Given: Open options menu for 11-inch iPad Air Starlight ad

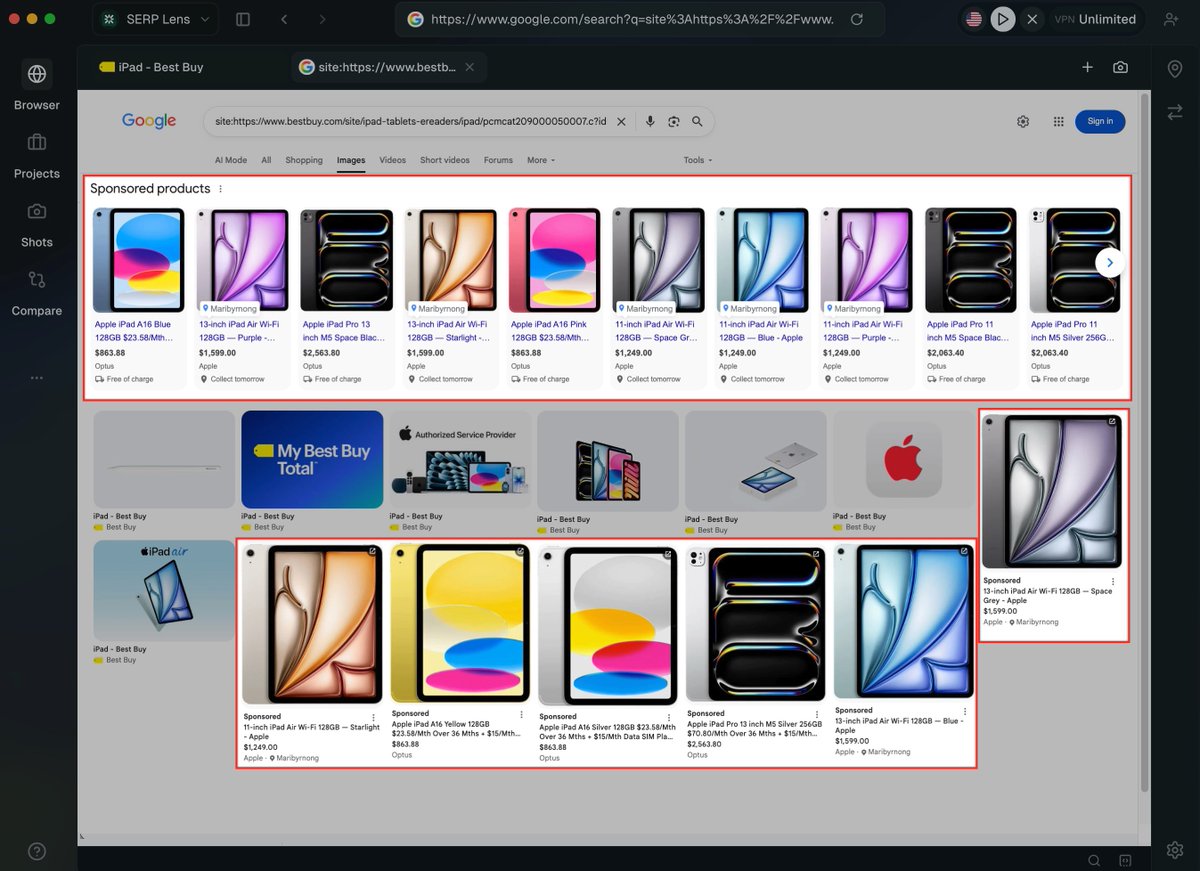Looking at the screenshot, I should (374, 717).
